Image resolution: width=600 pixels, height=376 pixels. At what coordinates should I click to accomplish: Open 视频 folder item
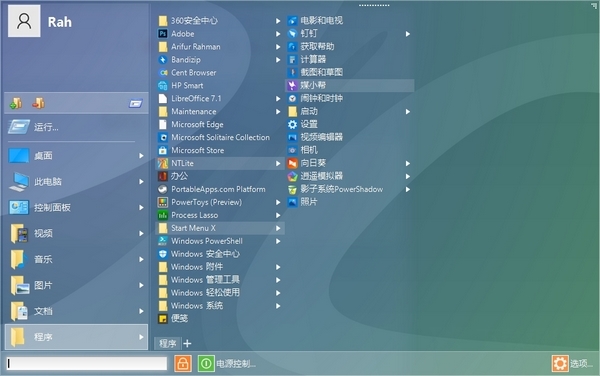76,234
